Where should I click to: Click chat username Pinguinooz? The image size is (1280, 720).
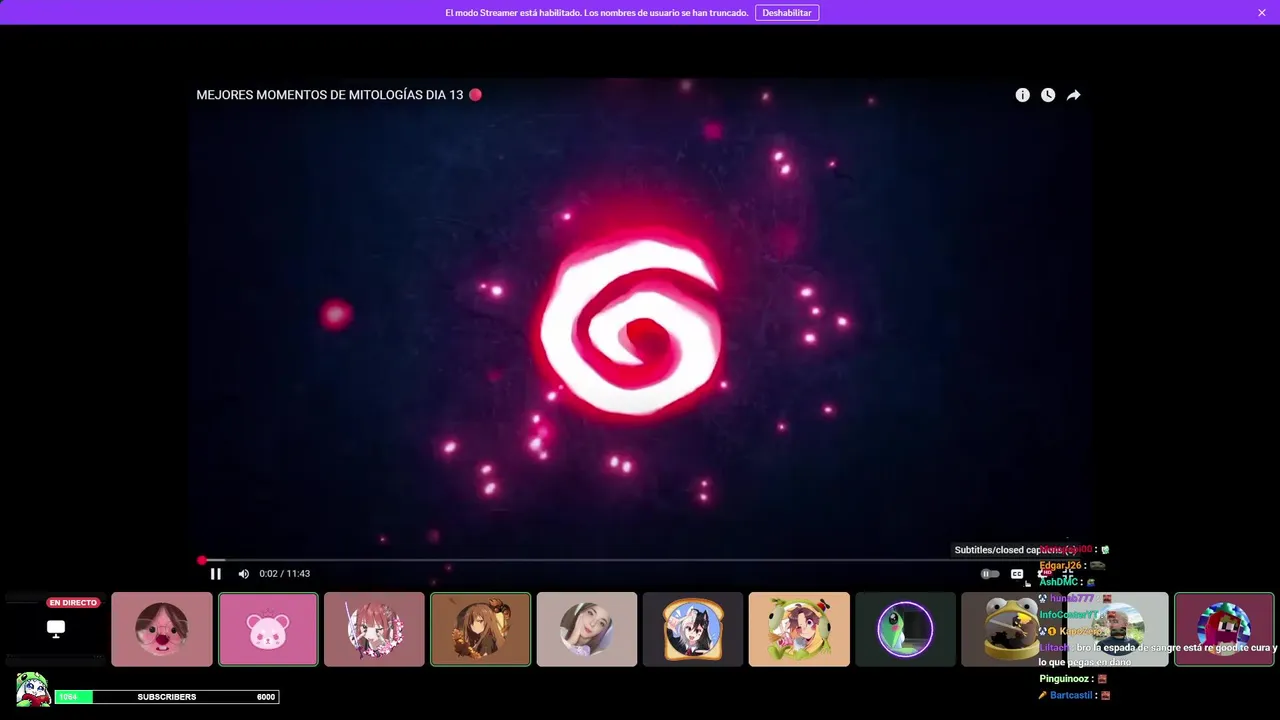click(1065, 679)
